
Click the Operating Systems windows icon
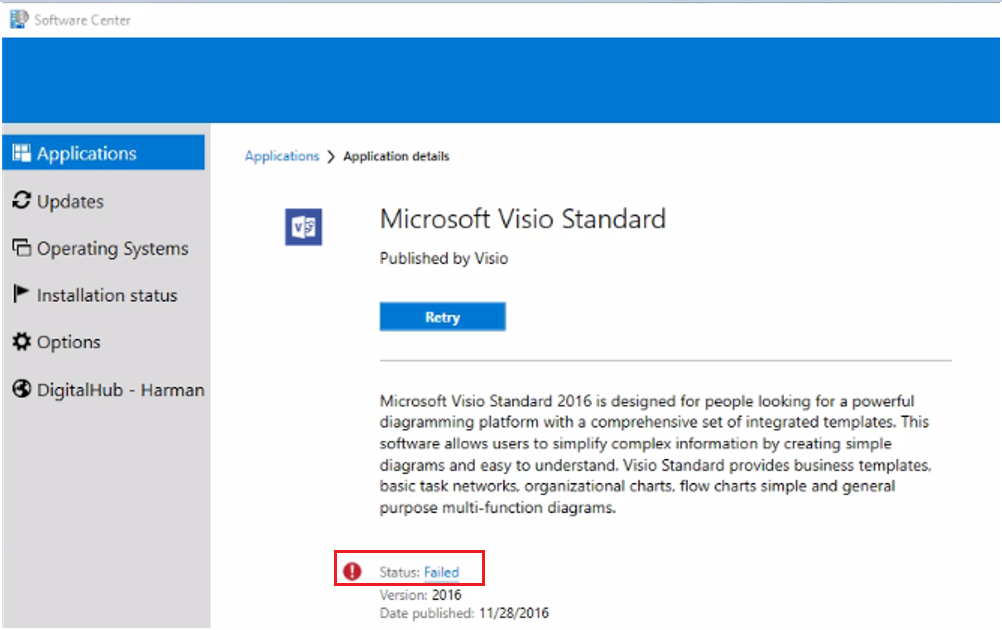coord(21,248)
